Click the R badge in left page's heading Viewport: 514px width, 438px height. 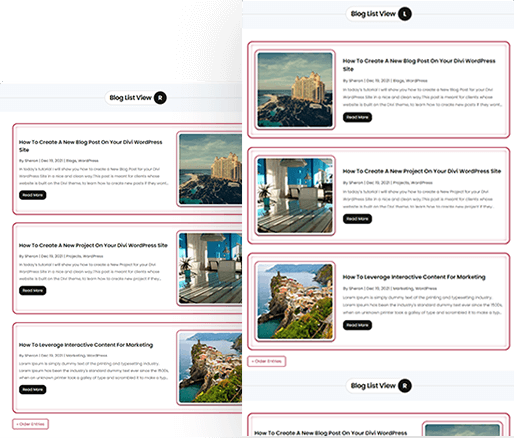pyautogui.click(x=160, y=98)
